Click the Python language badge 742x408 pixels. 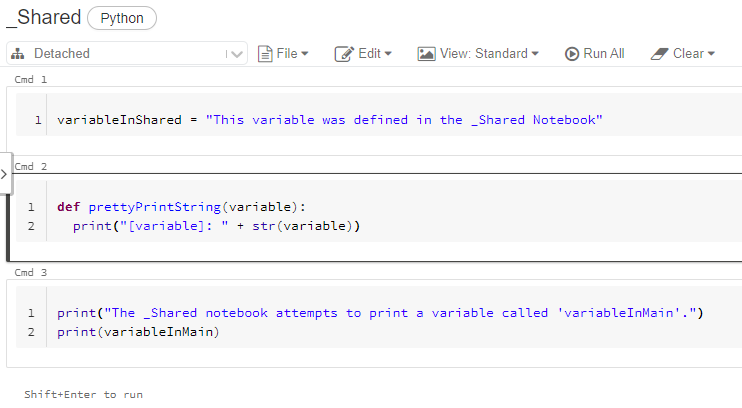122,18
